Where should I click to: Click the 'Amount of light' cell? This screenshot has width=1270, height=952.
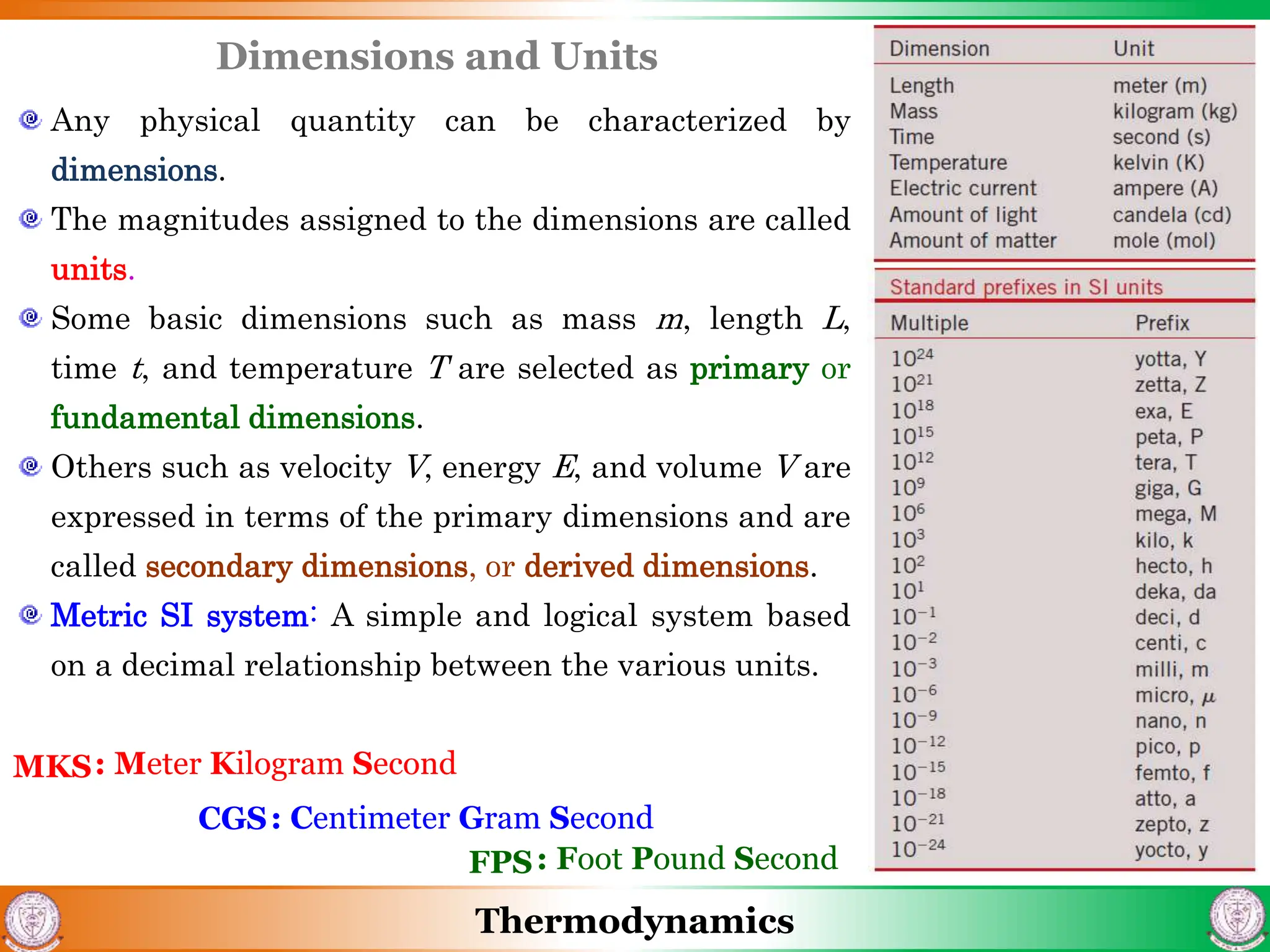tap(962, 215)
